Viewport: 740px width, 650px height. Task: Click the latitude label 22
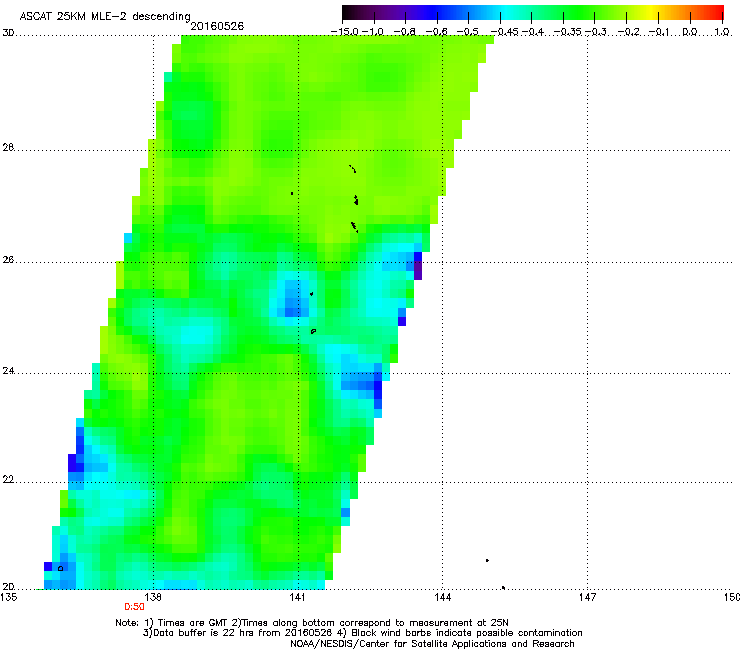[8, 480]
